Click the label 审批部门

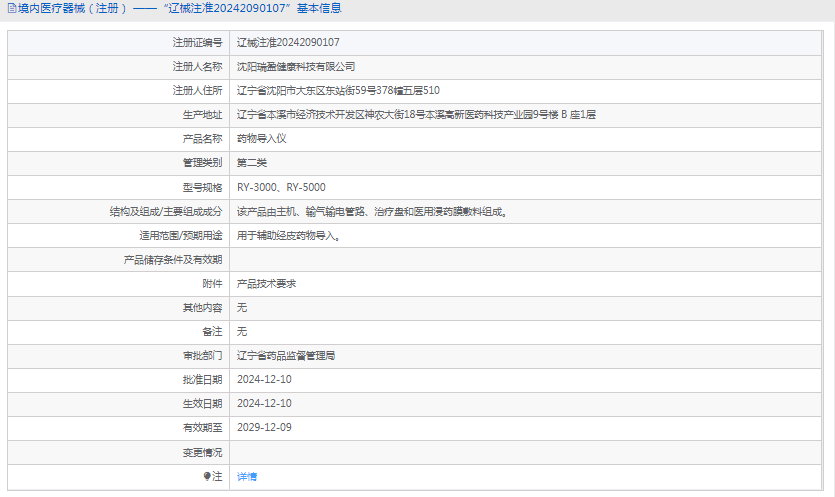point(202,356)
